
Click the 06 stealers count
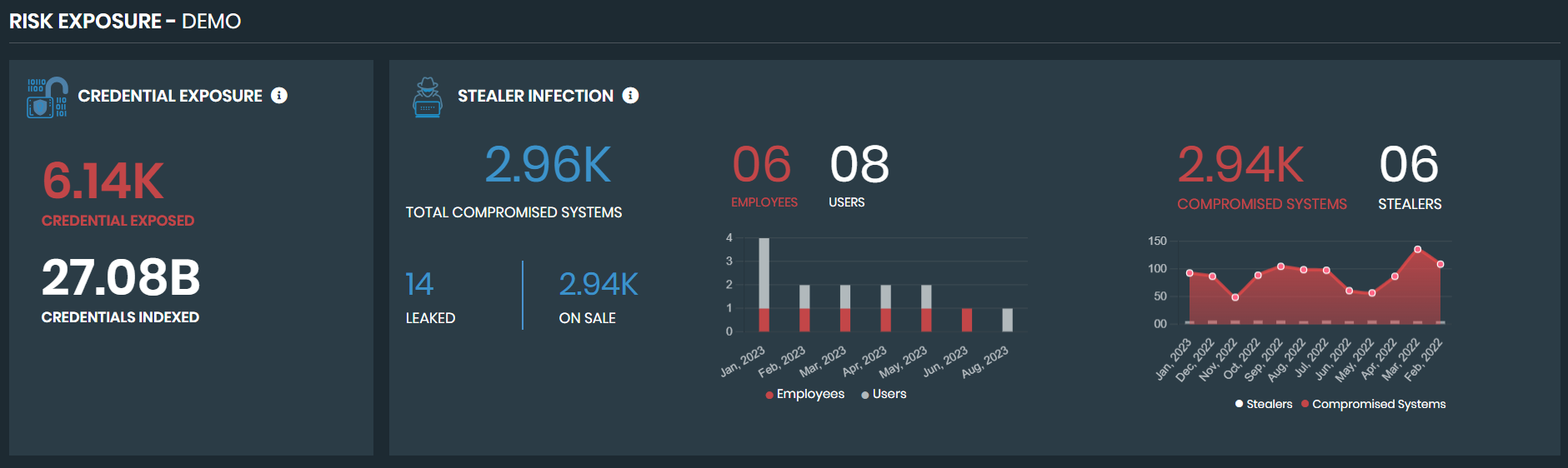(1409, 164)
